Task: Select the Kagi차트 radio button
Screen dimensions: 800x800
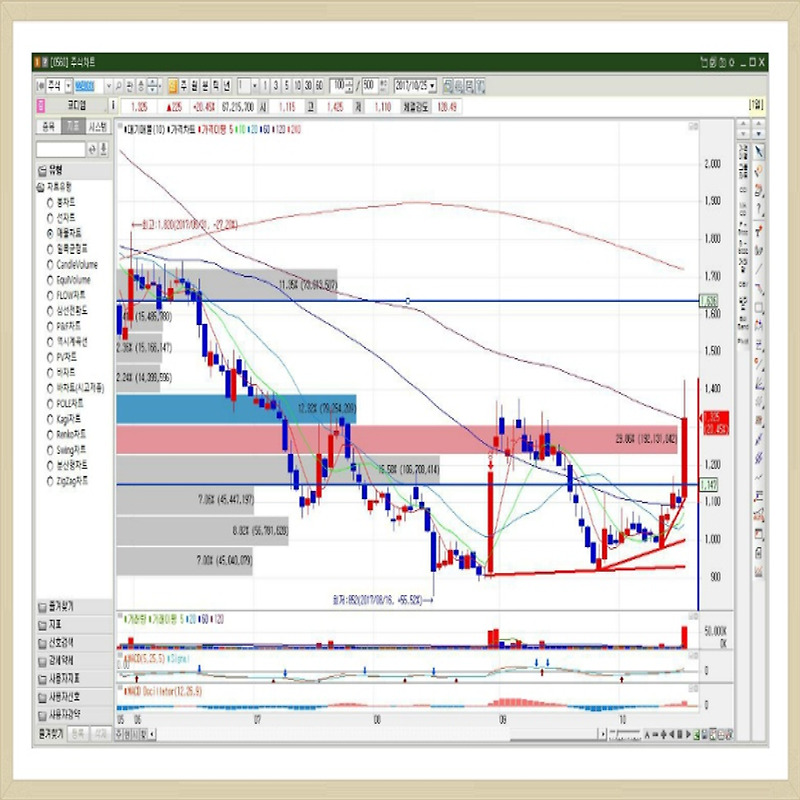Action: pyautogui.click(x=50, y=419)
